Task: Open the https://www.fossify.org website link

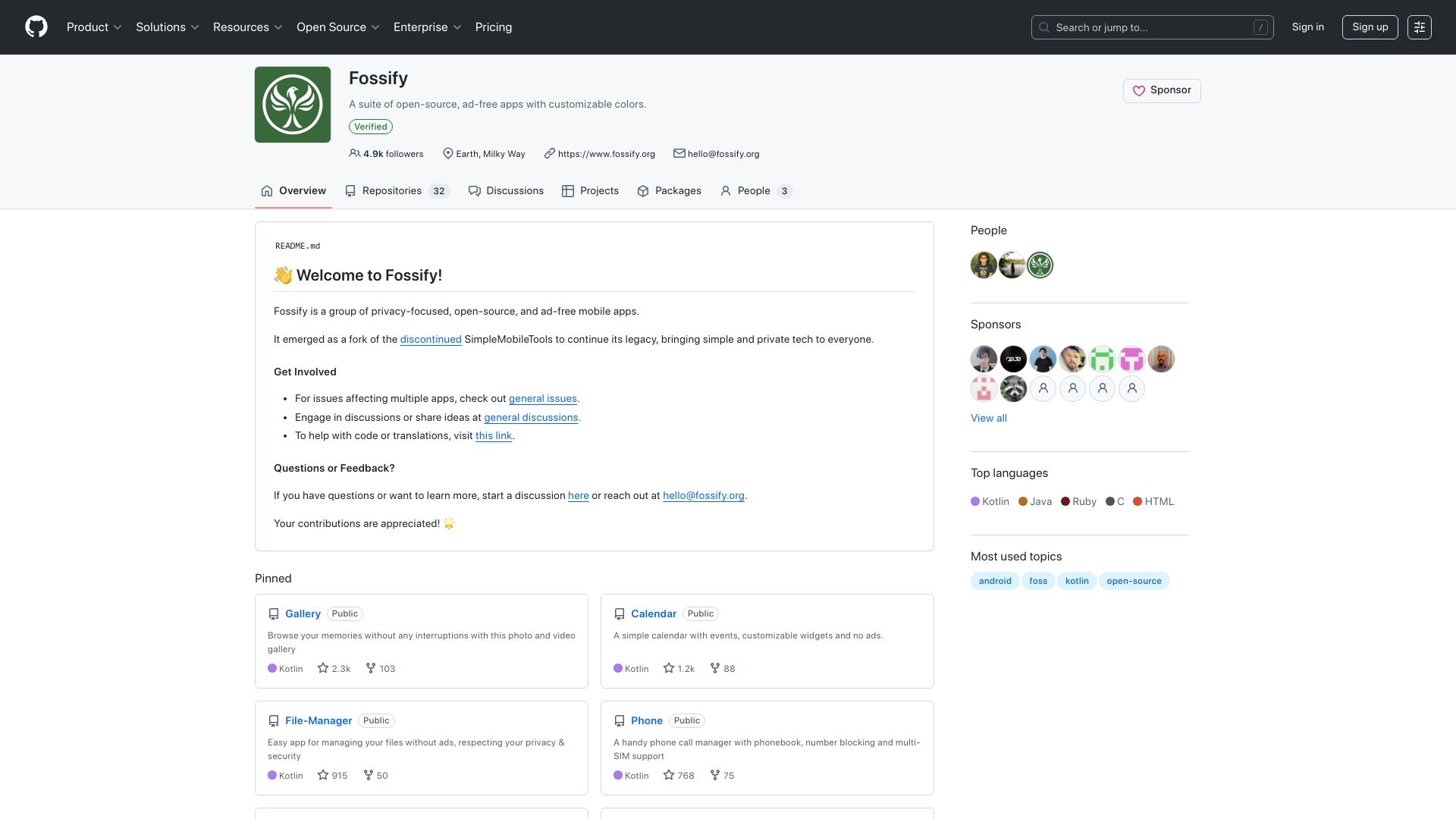Action: 606,154
